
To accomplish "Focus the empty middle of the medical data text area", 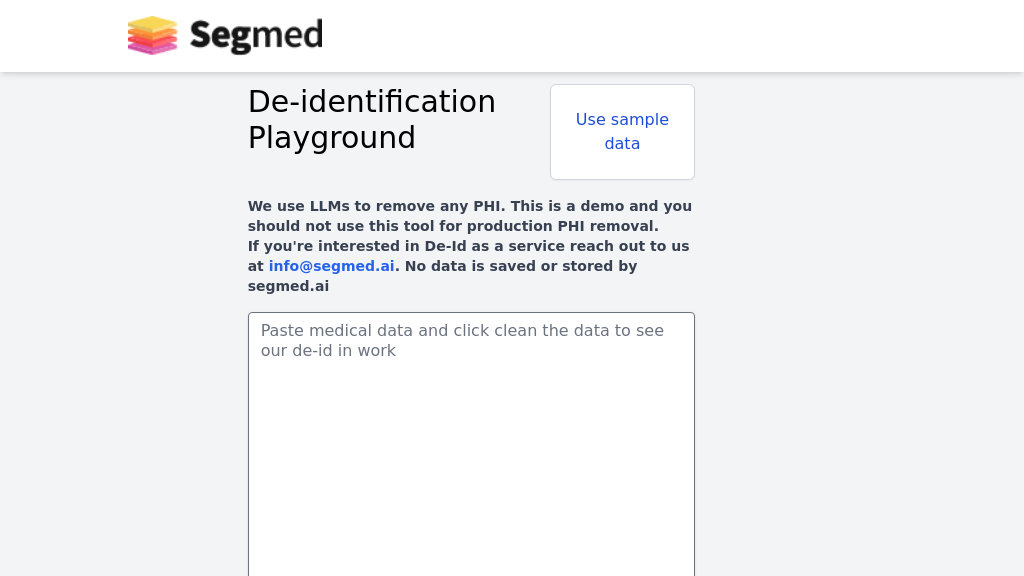I will tap(471, 460).
